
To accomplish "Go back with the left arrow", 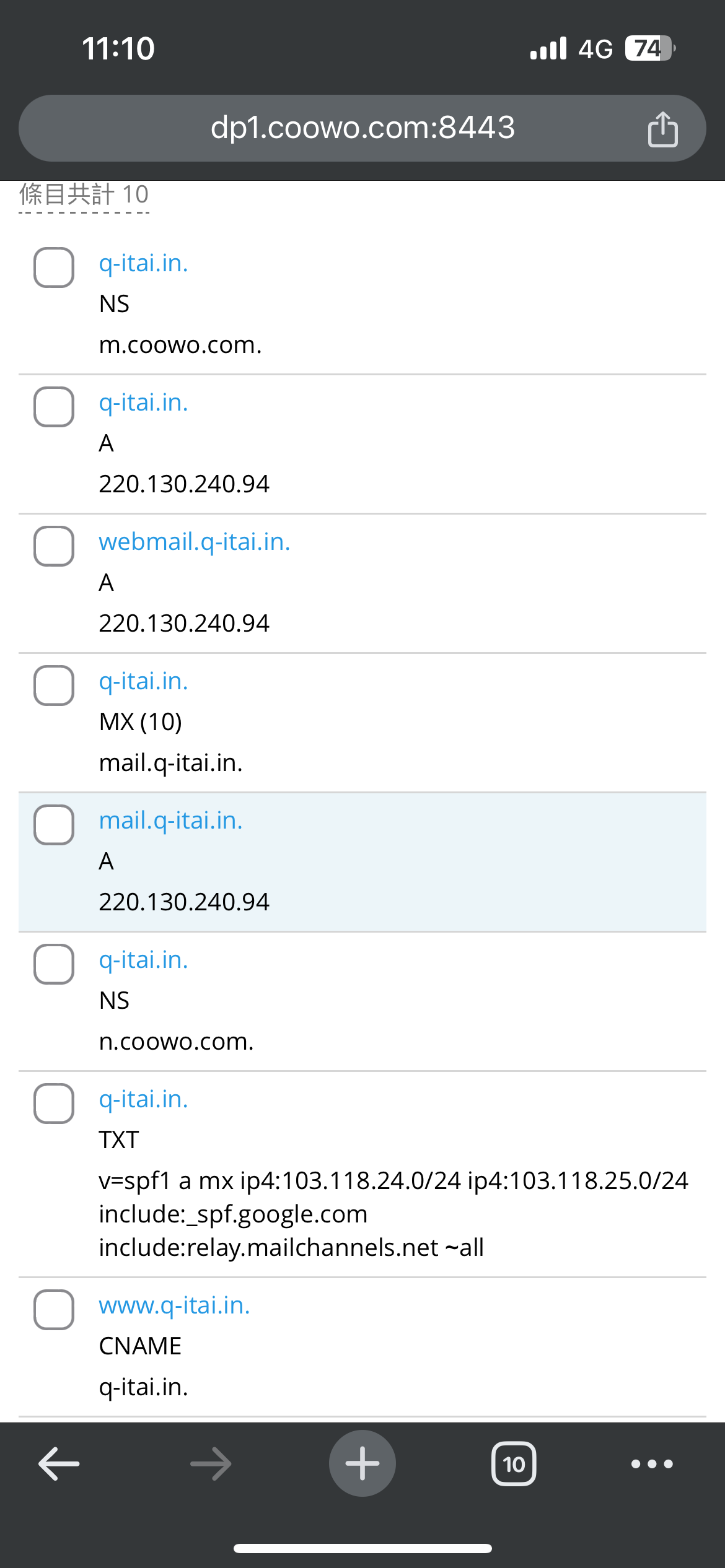I will [59, 1464].
